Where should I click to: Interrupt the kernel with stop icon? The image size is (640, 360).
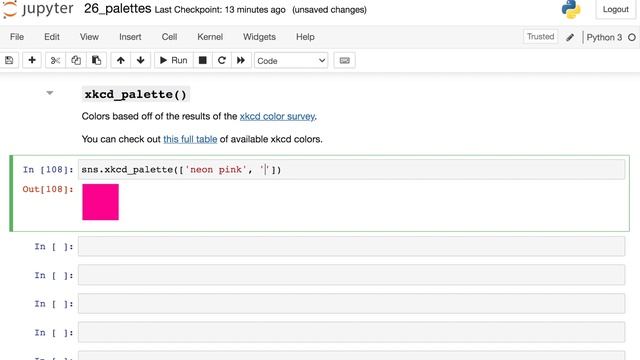[202, 60]
